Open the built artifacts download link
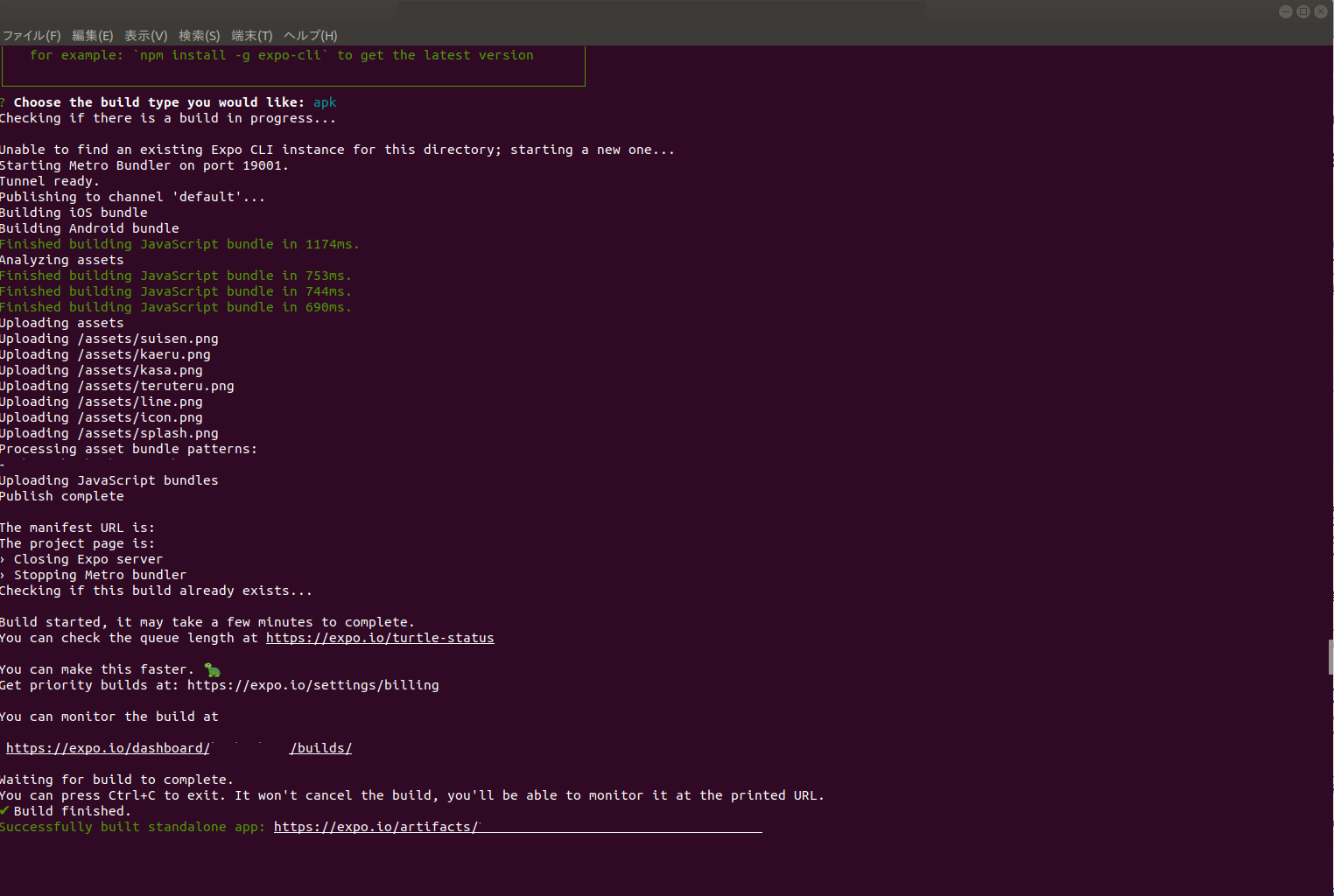1334x896 pixels. click(376, 826)
